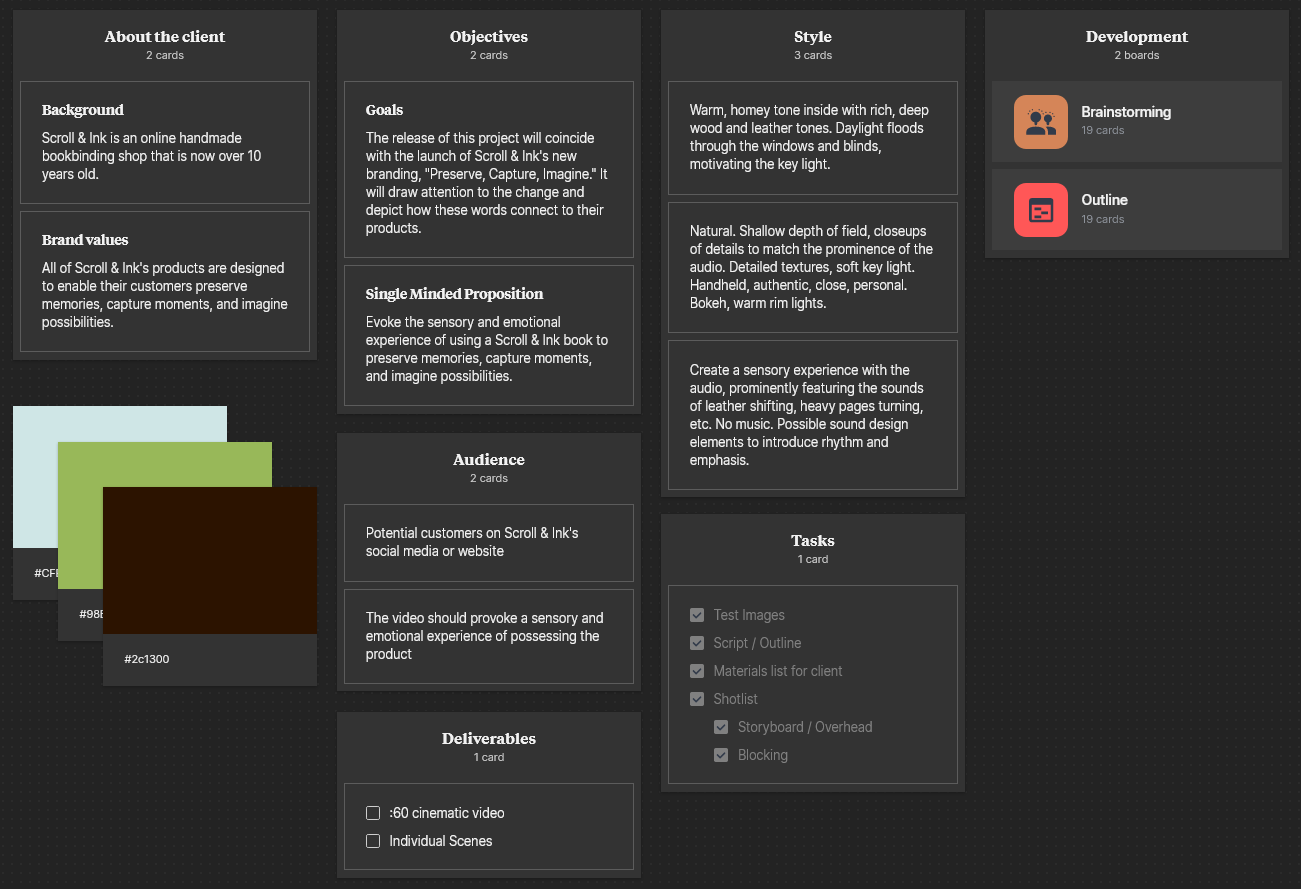
Task: Click the Development column title
Action: pyautogui.click(x=1137, y=37)
